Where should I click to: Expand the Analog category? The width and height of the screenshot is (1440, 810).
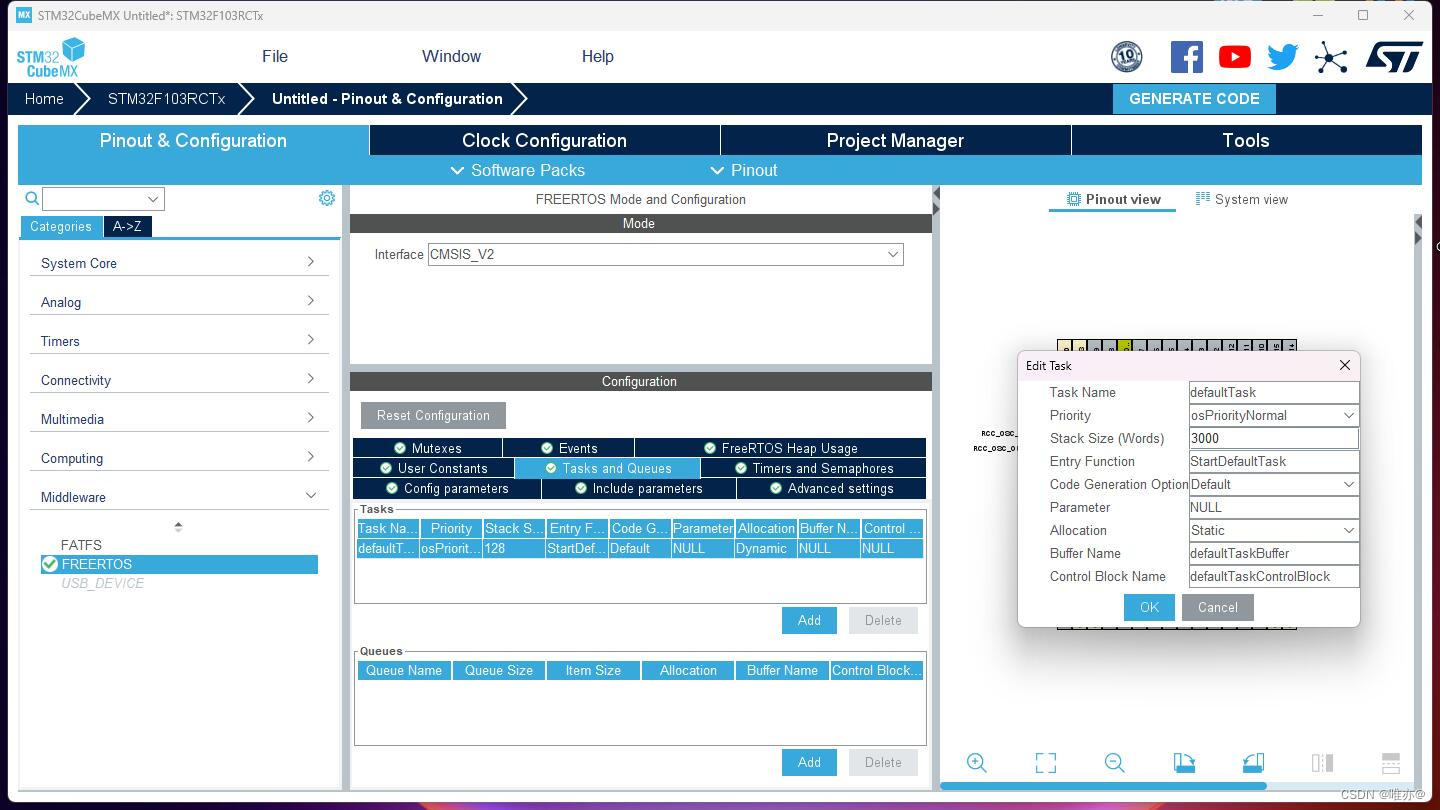point(178,302)
